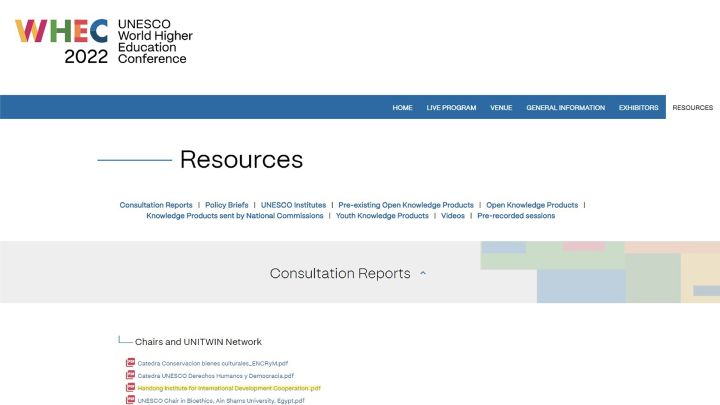Viewport: 720px width, 405px height.
Task: Open Pre-existing Open Knowledge Products link
Action: point(406,205)
